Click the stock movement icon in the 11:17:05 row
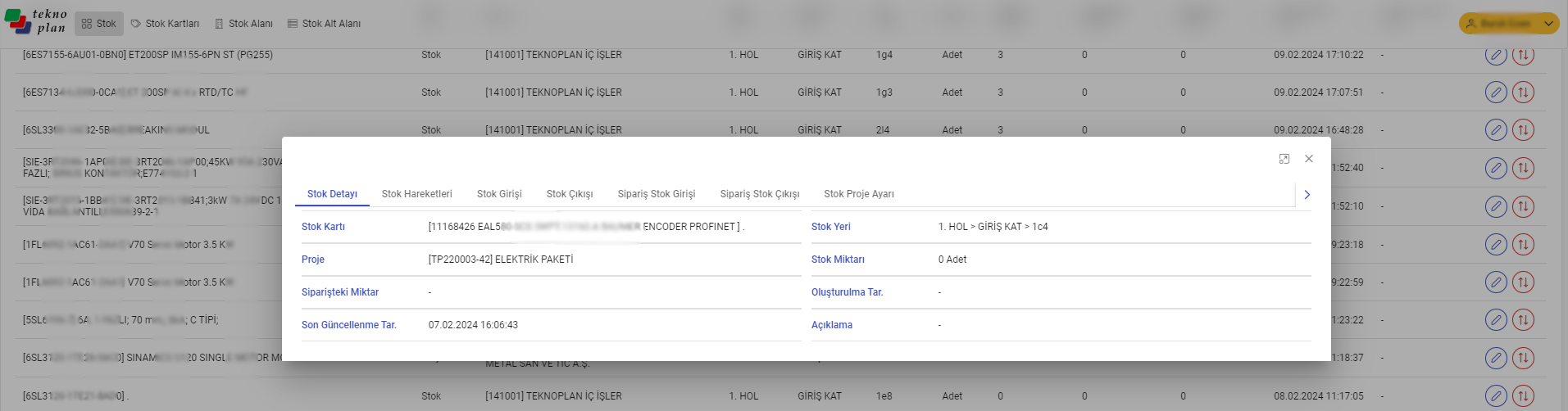Screen dimensions: 1568x411 pos(1523,396)
